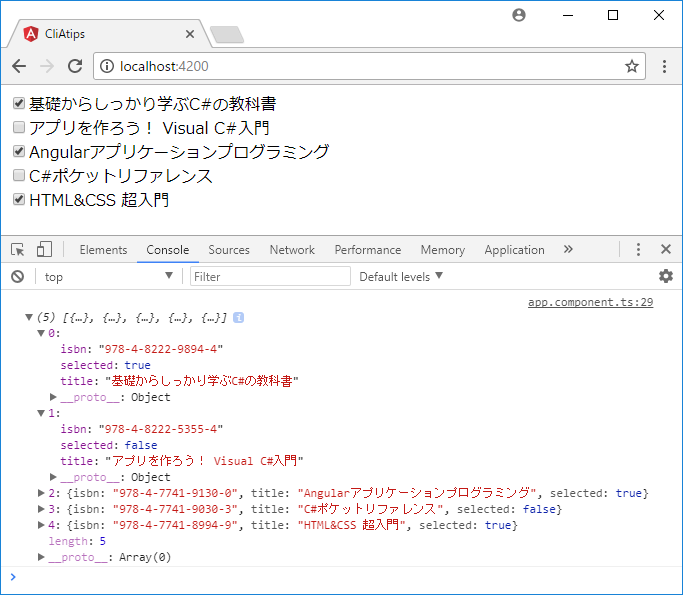Collapse array item 1
The image size is (683, 595).
41,413
